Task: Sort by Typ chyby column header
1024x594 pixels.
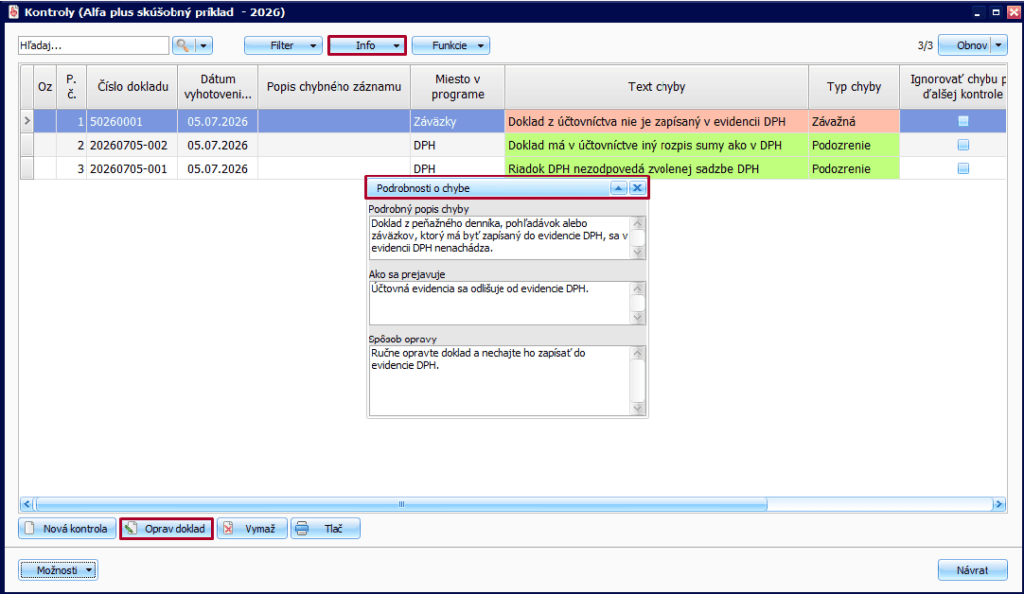Action: [x=854, y=87]
